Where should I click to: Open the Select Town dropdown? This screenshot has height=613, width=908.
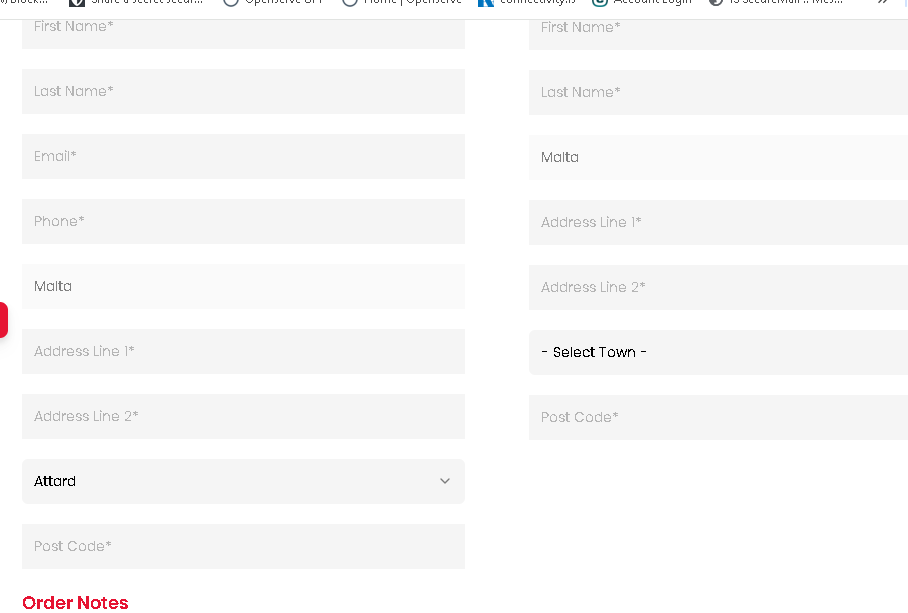pyautogui.click(x=718, y=352)
